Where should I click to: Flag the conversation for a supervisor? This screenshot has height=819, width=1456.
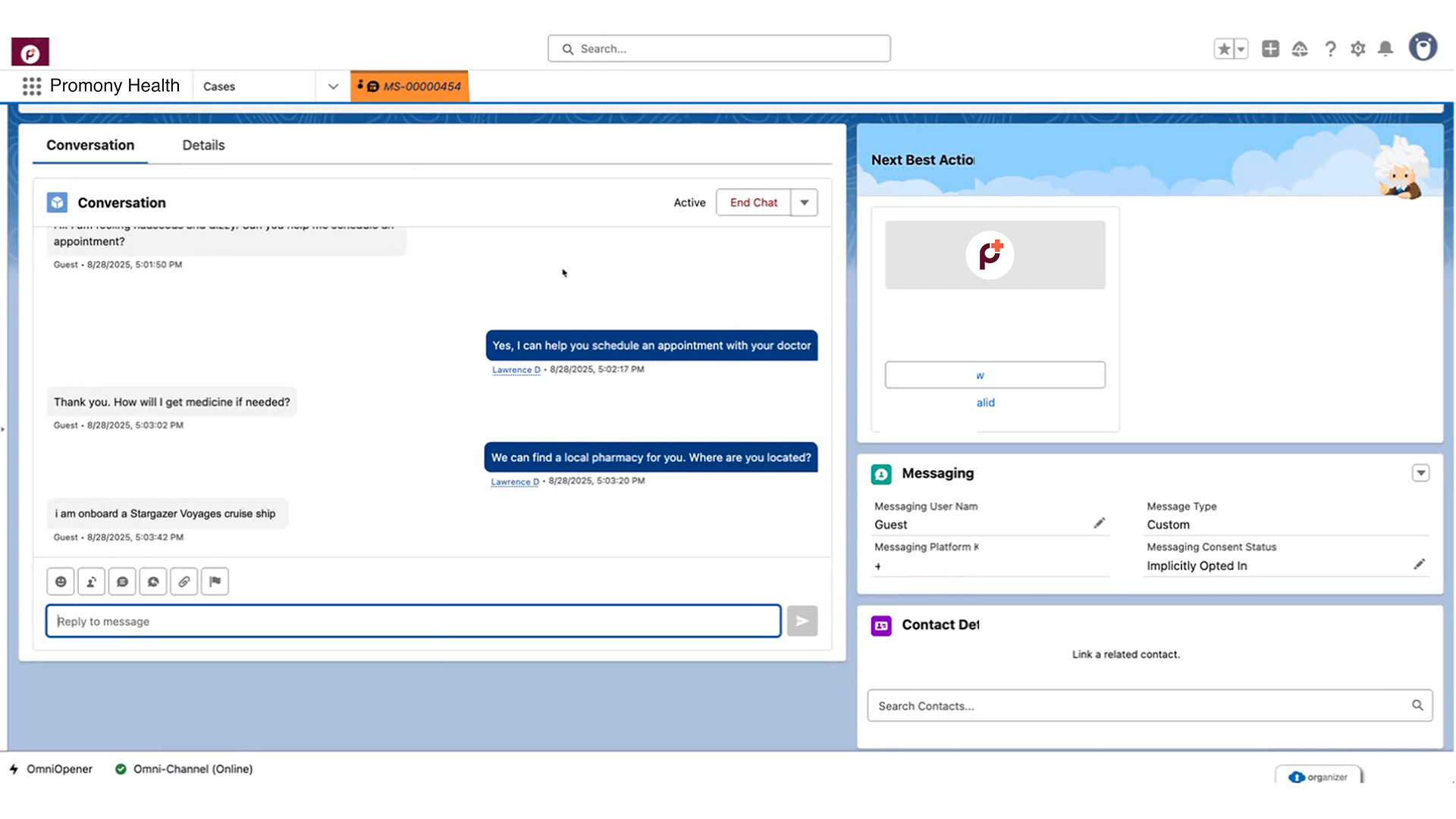(x=215, y=582)
